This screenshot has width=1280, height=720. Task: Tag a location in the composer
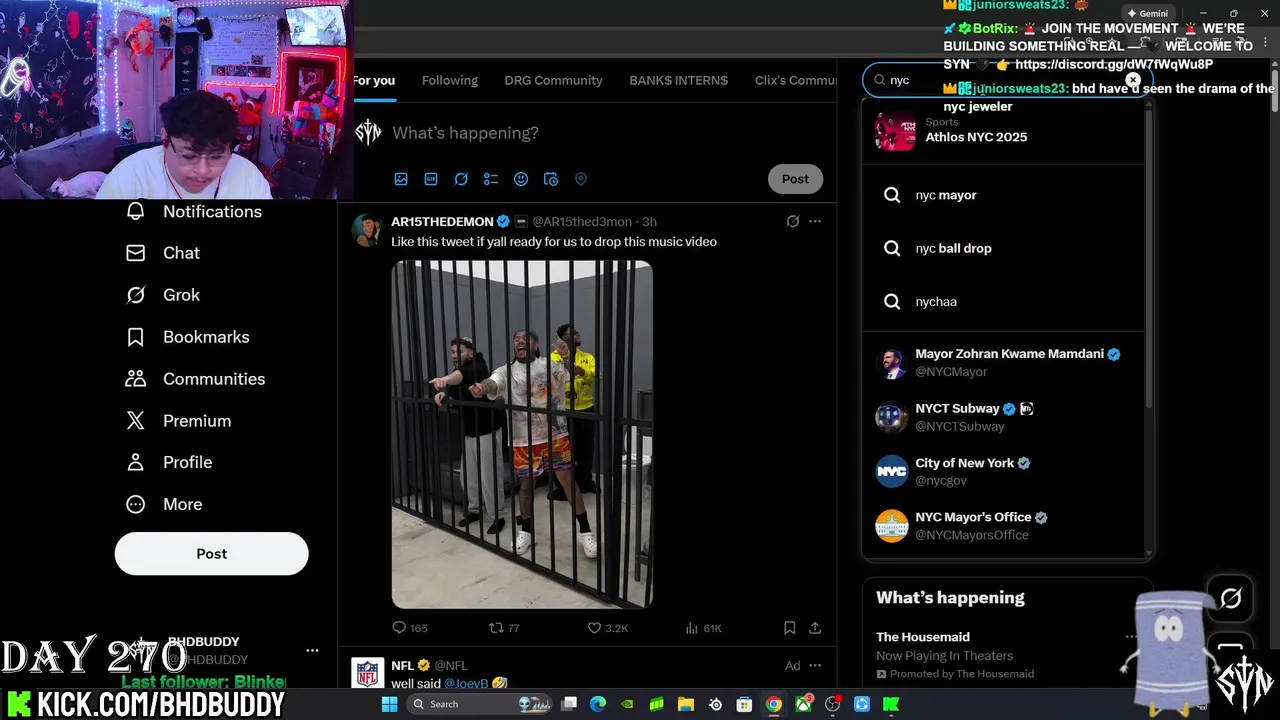581,179
